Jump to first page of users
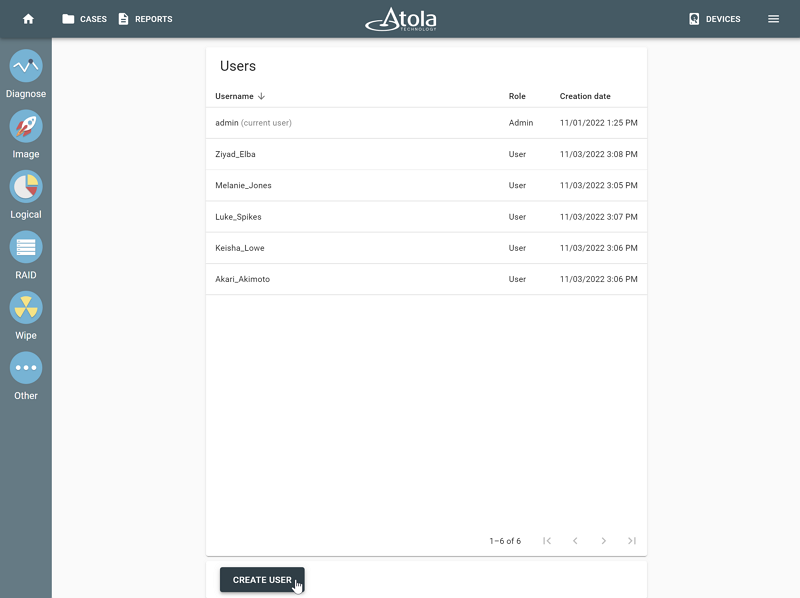 coord(547,541)
